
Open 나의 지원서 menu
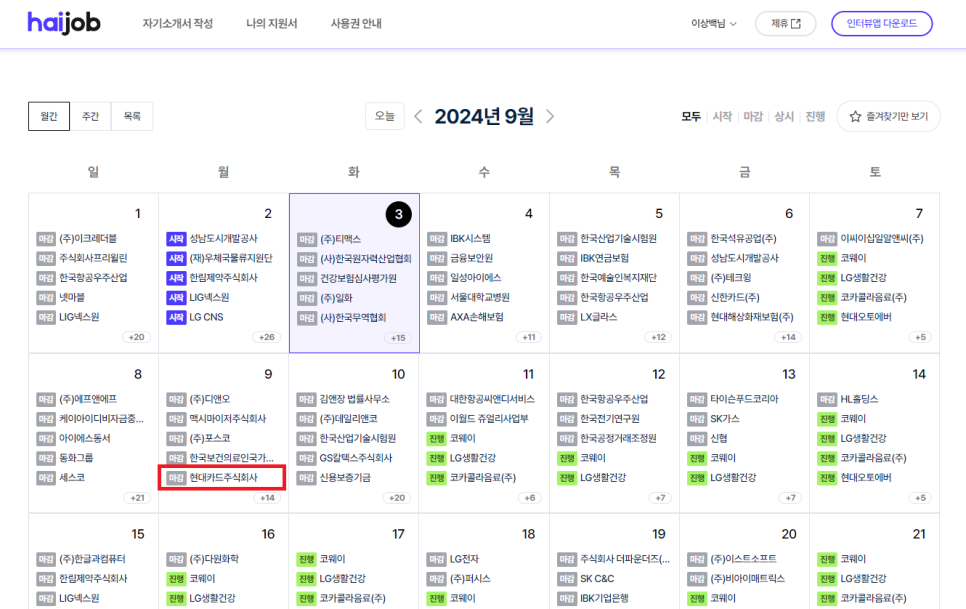coord(272,23)
